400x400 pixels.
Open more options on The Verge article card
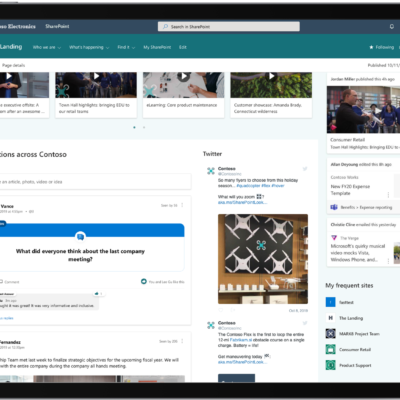click(388, 261)
